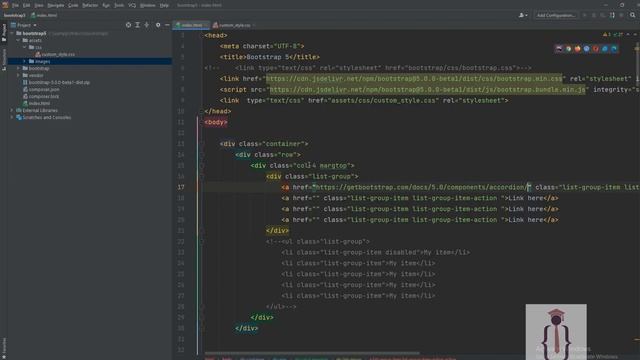Click the VCS update project toolbar icon
This screenshot has height=360, width=640.
[612, 15]
